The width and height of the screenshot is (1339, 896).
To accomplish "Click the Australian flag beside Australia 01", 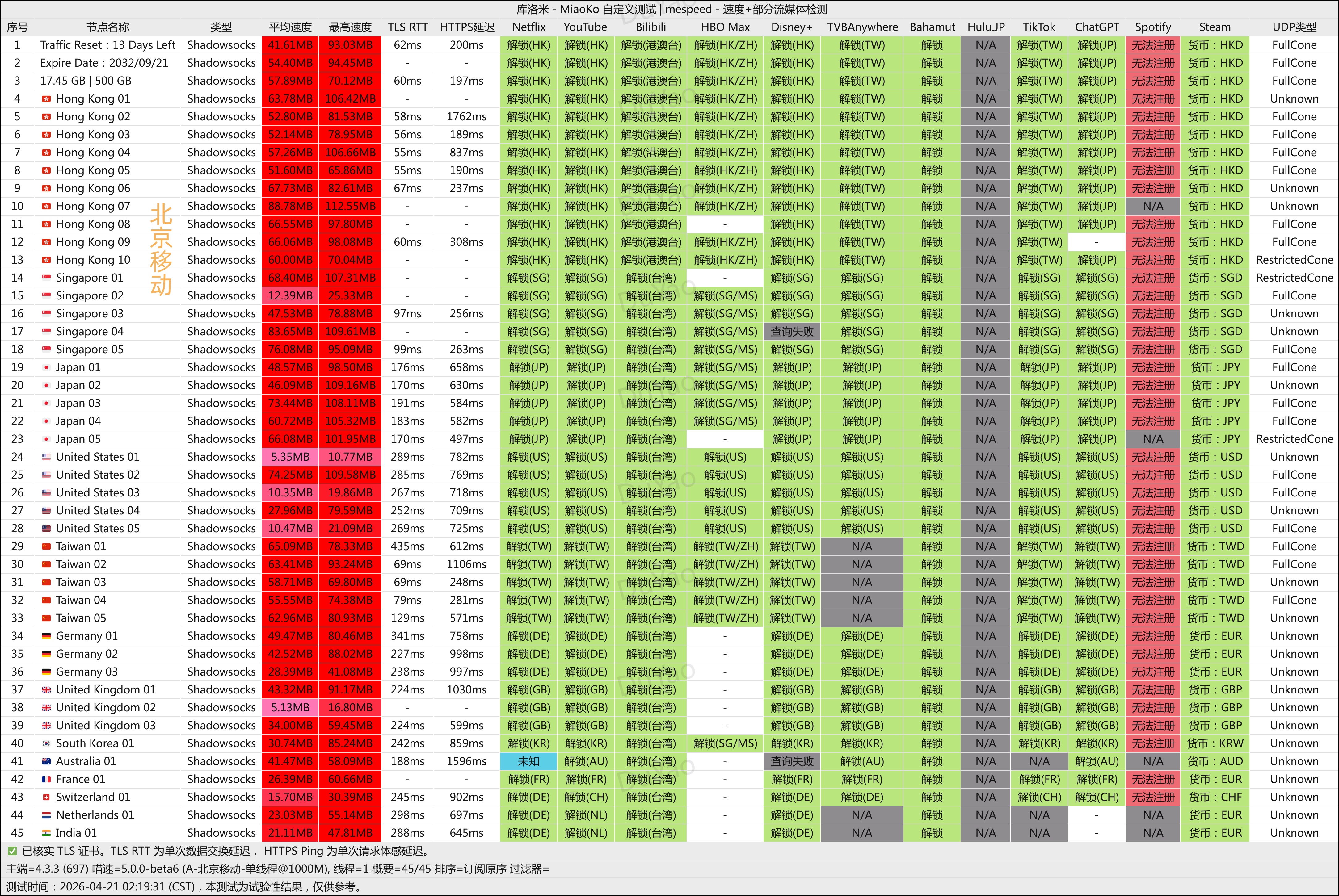I will [x=46, y=761].
